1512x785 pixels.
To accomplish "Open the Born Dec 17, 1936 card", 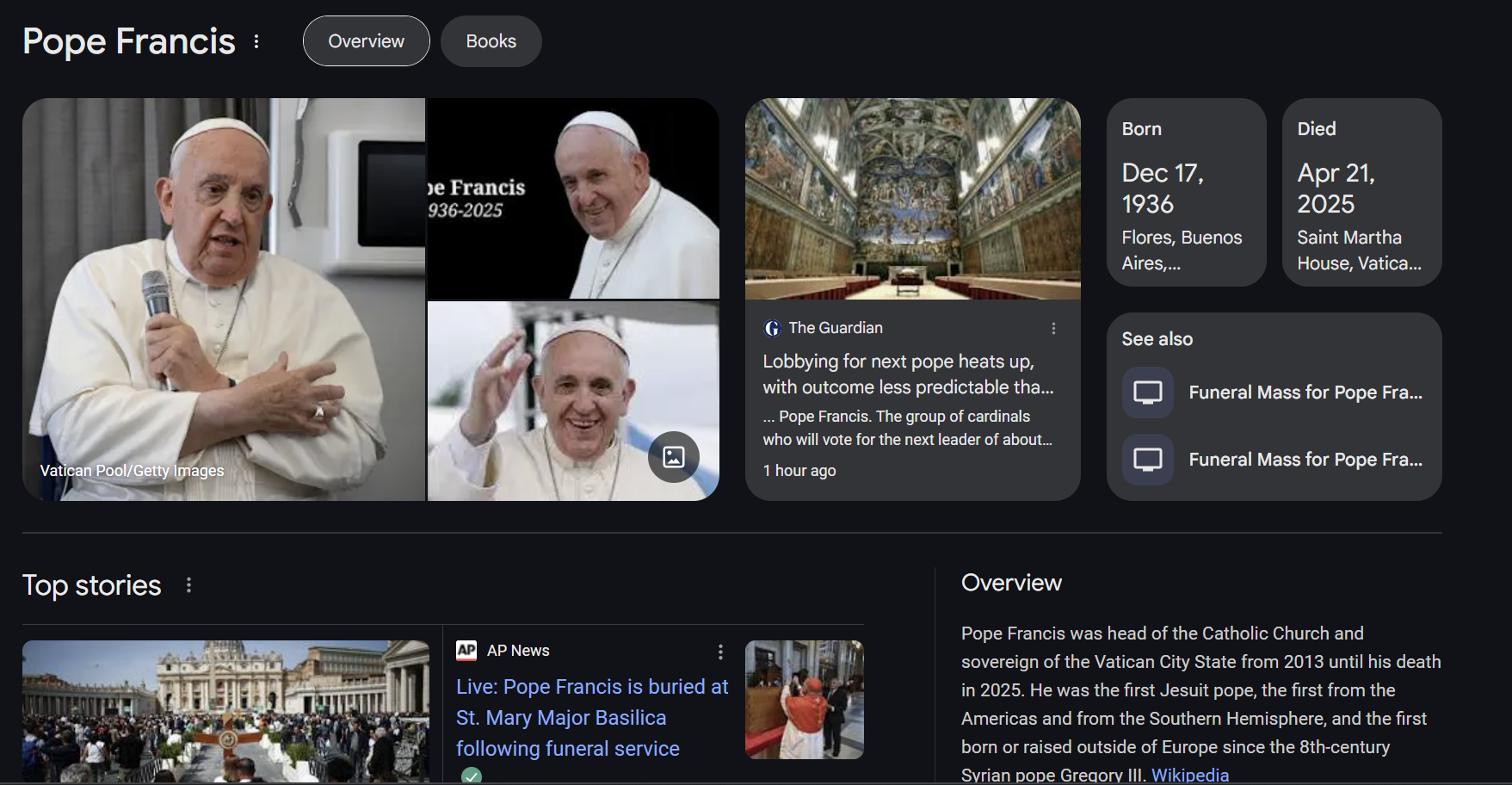I will [1187, 193].
